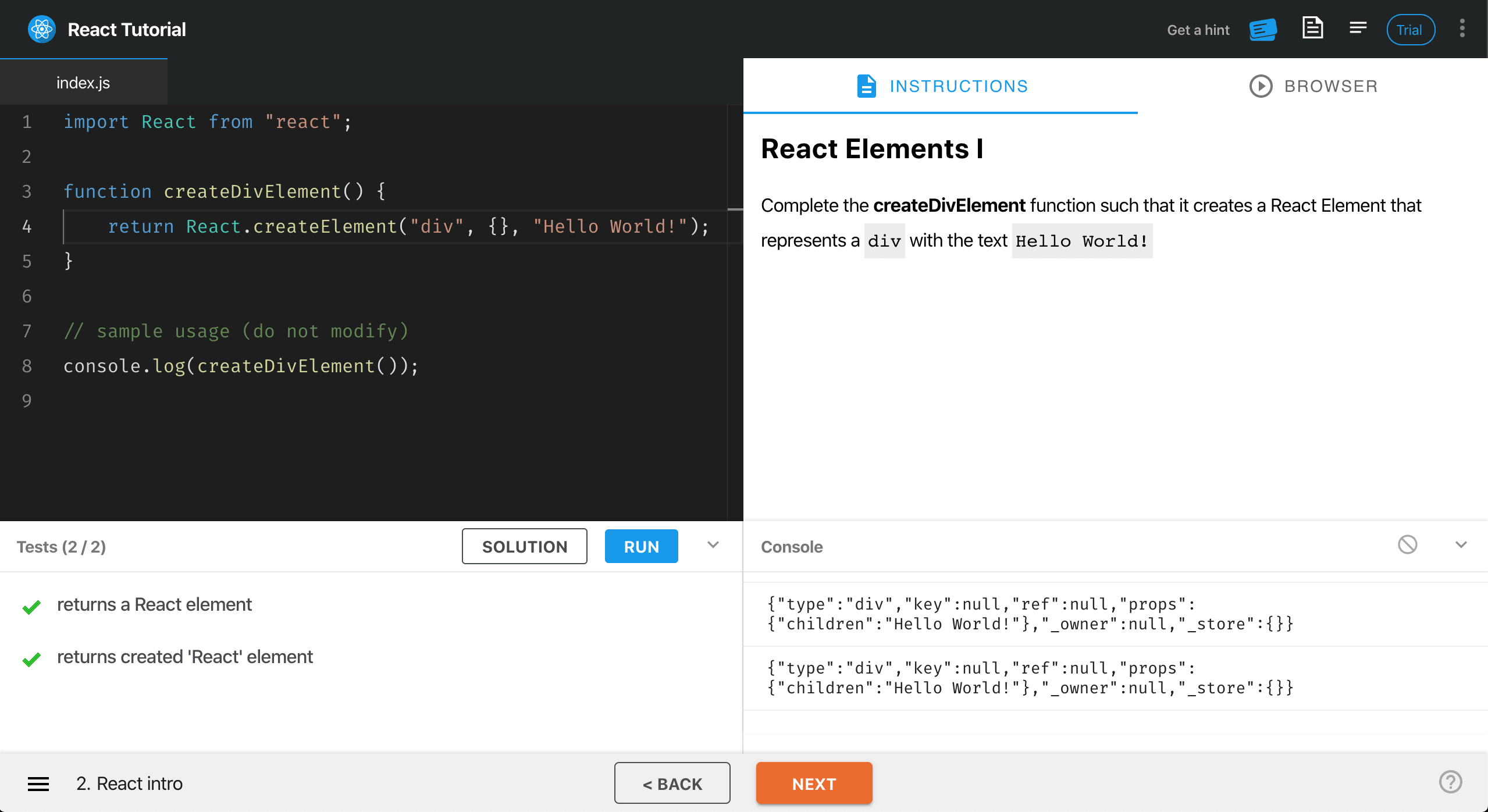Click the Browser play icon

[x=1261, y=86]
